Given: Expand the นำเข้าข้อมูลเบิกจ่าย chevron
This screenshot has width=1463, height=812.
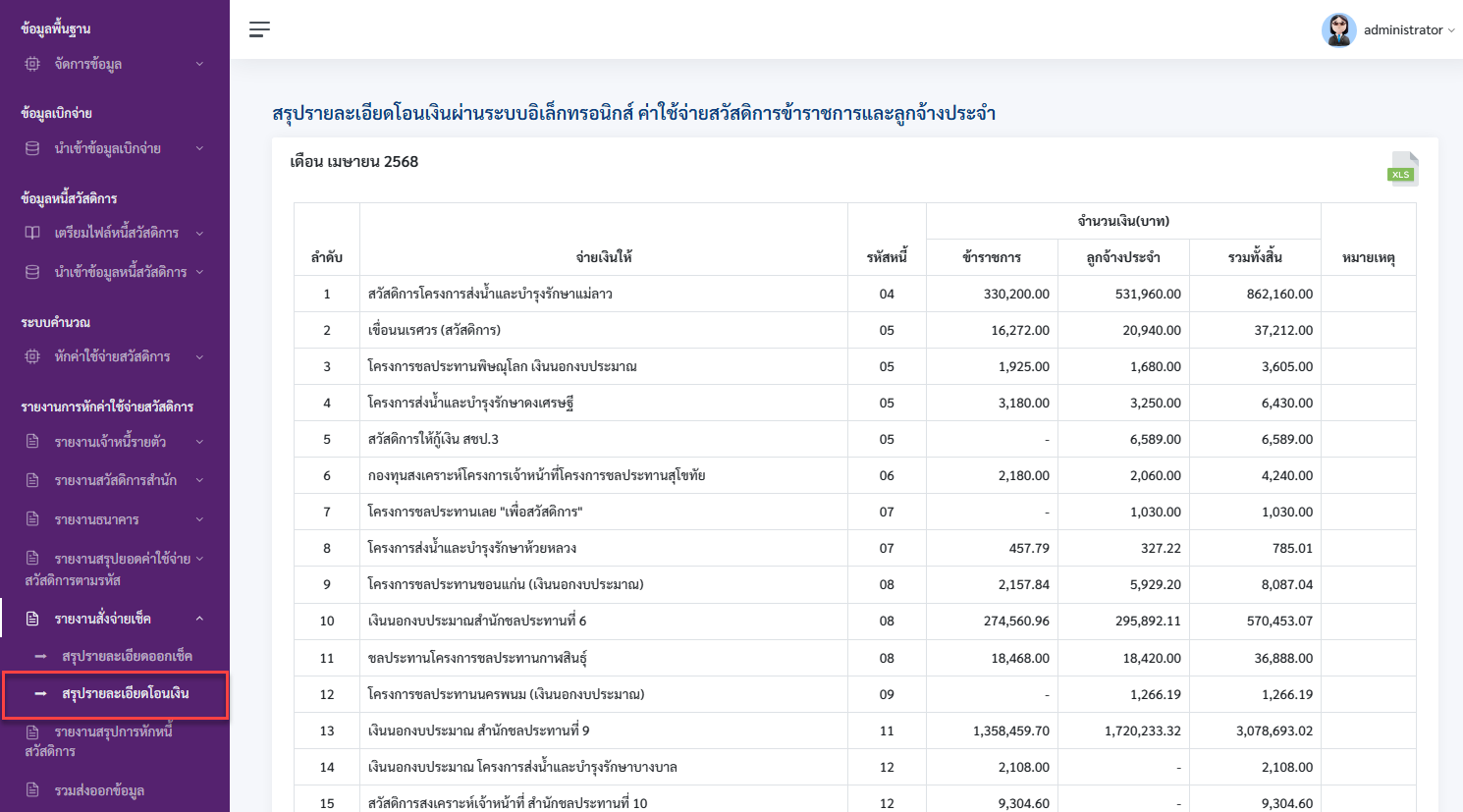Looking at the screenshot, I should tap(199, 148).
